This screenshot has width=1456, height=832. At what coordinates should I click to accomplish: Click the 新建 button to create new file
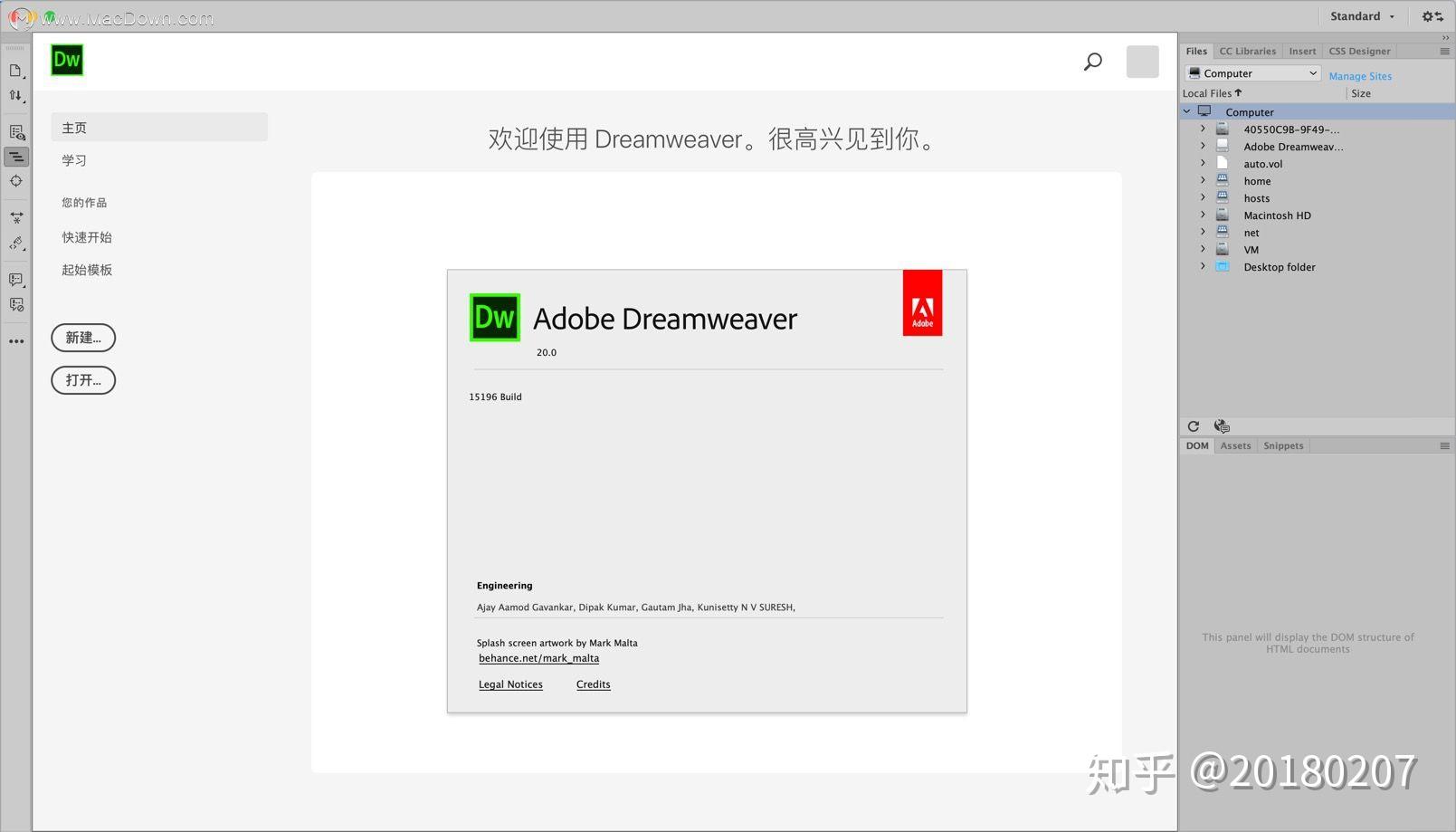pyautogui.click(x=82, y=338)
